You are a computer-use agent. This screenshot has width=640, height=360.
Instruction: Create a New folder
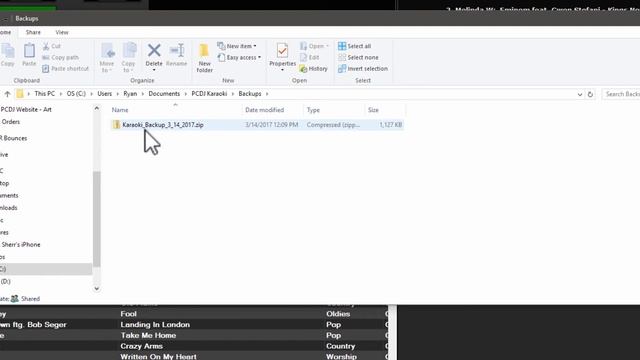pyautogui.click(x=204, y=58)
